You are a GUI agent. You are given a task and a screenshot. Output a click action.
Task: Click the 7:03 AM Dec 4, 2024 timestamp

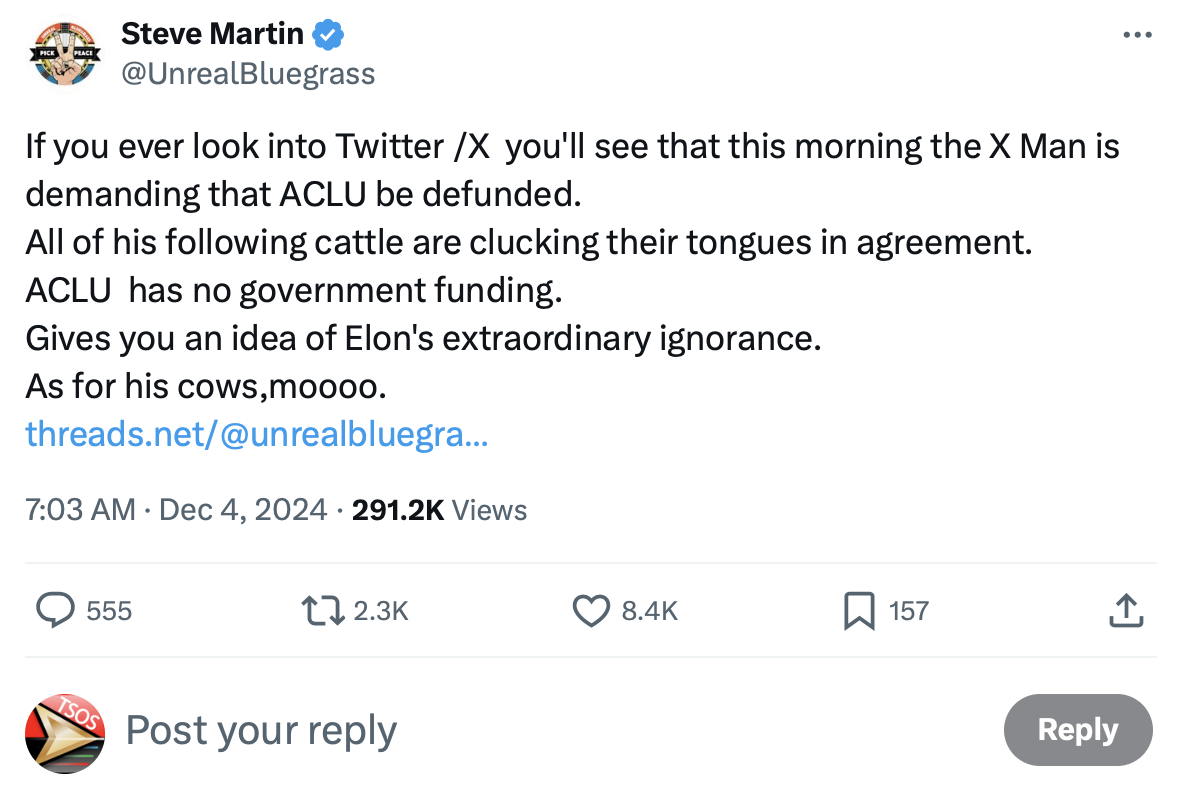(176, 510)
